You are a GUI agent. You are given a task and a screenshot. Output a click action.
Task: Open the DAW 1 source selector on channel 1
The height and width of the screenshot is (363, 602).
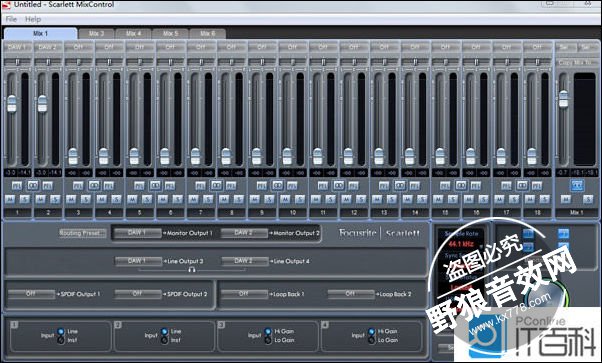pos(17,47)
